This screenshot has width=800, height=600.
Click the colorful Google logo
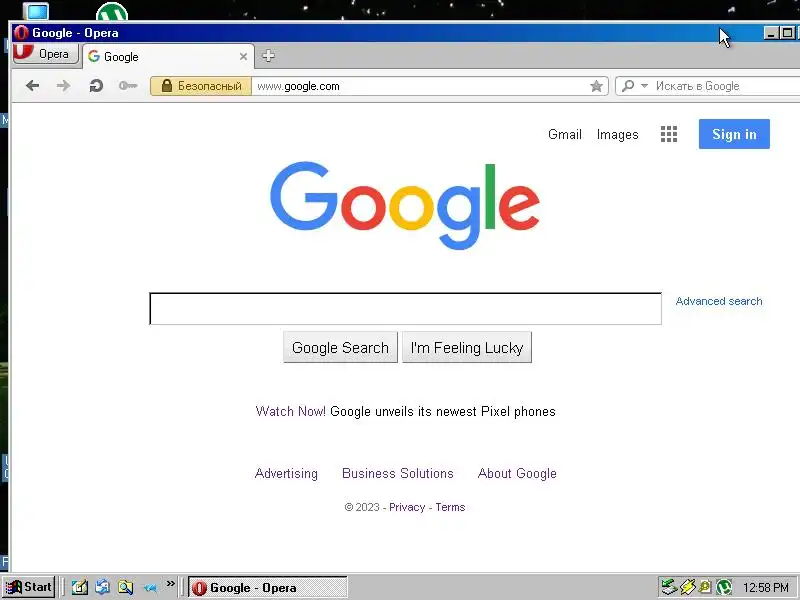point(405,206)
